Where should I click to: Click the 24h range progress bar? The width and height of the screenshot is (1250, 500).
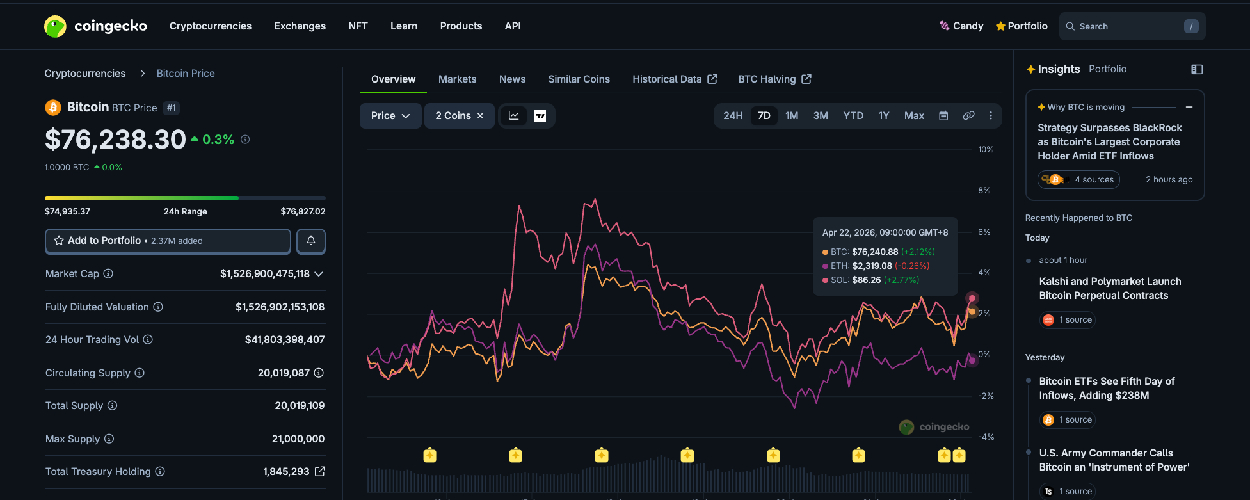tap(185, 198)
